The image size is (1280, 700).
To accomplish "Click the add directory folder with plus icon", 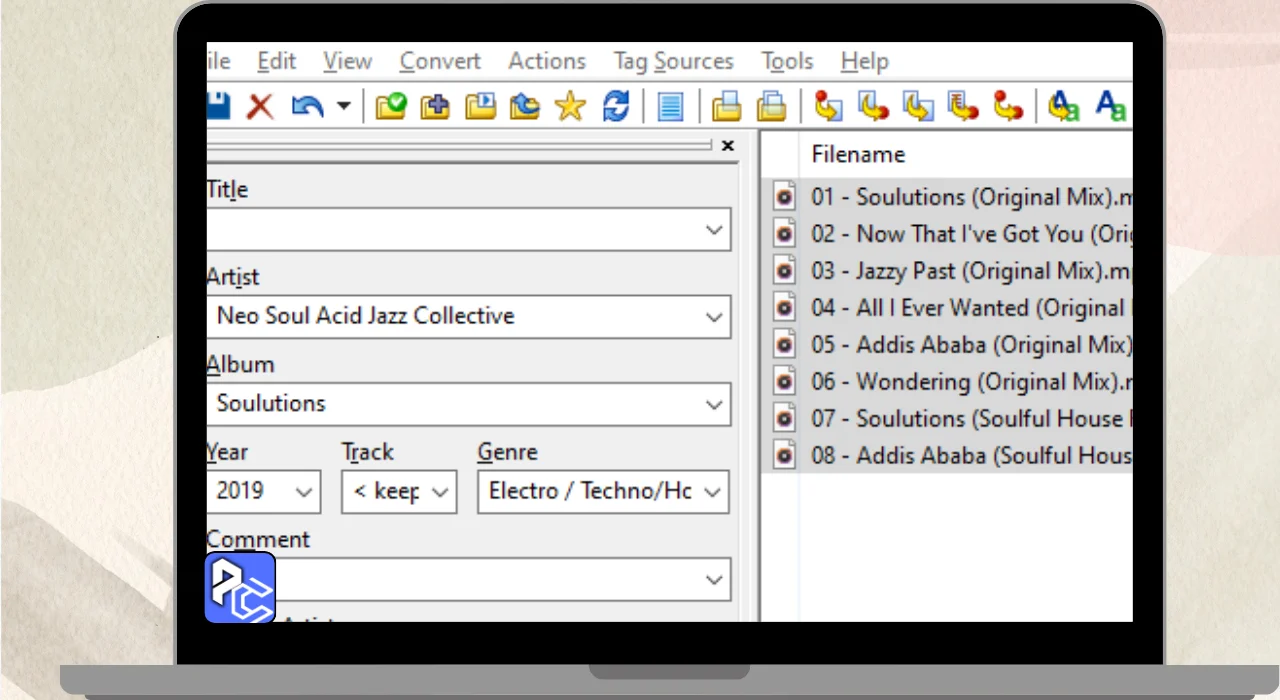I will [435, 106].
